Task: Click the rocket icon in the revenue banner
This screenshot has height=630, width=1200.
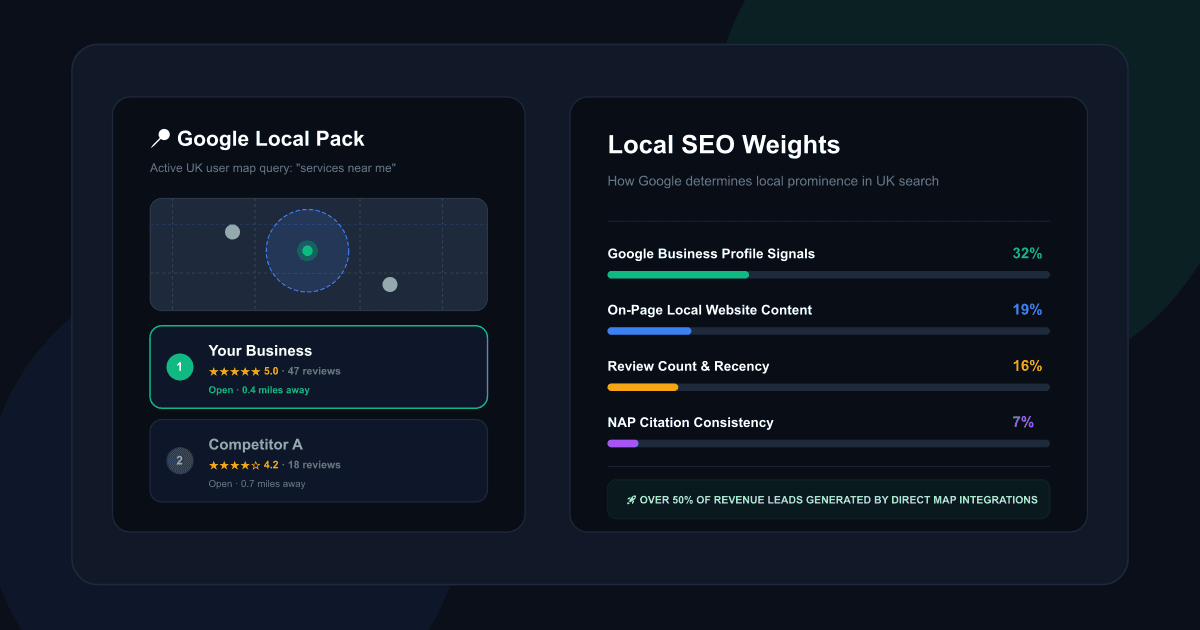Action: 631,500
